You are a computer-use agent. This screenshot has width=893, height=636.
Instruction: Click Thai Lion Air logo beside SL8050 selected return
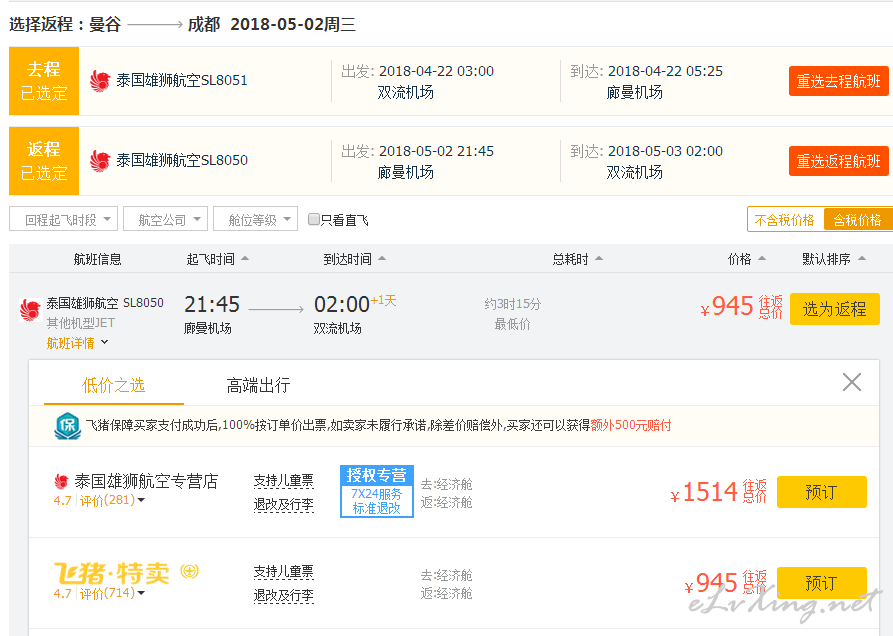(100, 161)
